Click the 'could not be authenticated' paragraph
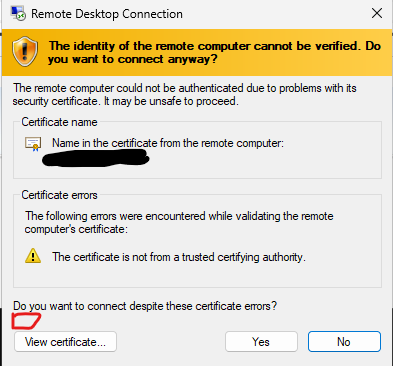 pyautogui.click(x=185, y=95)
